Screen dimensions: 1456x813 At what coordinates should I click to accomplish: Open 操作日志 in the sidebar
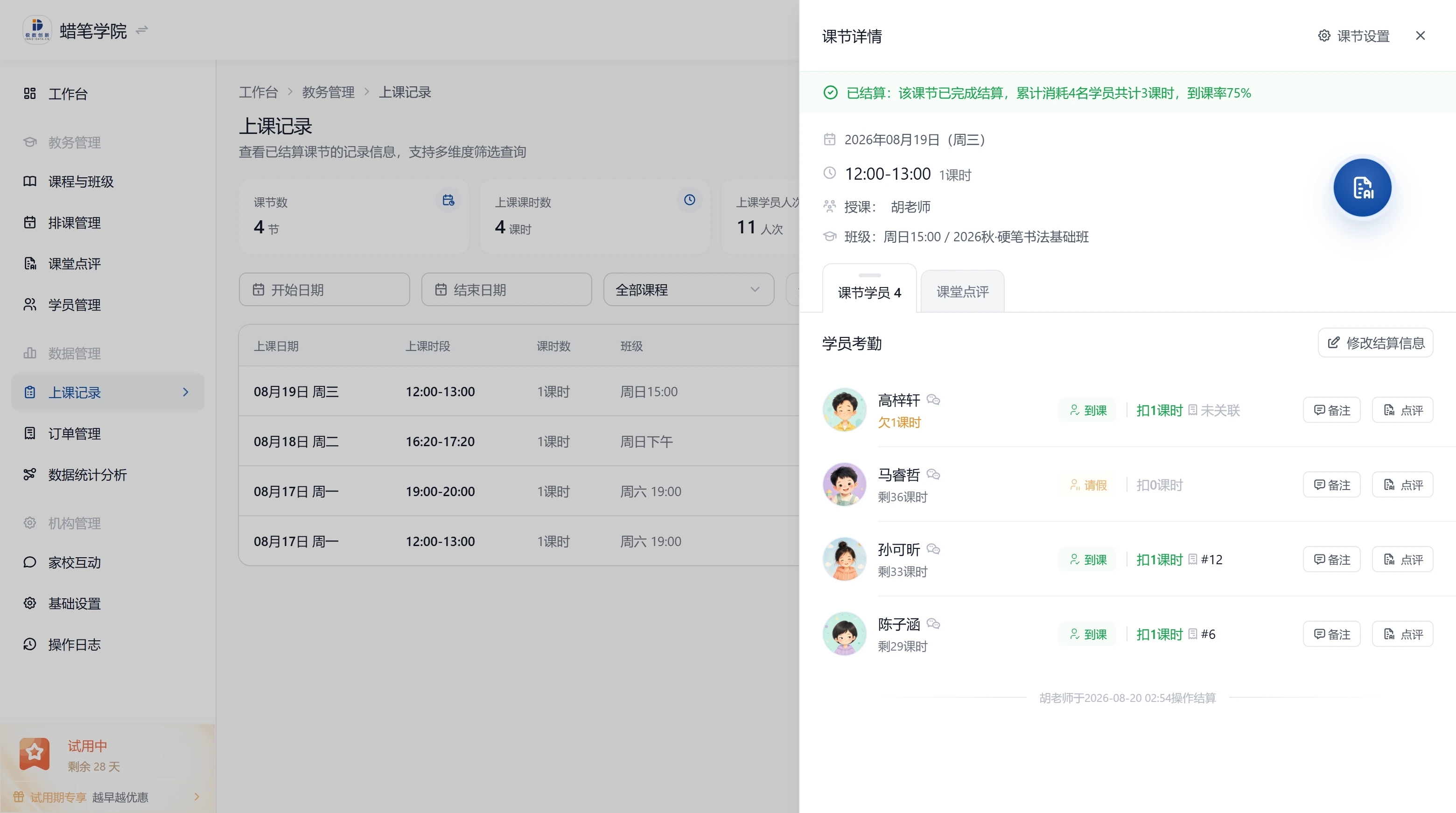(x=107, y=645)
